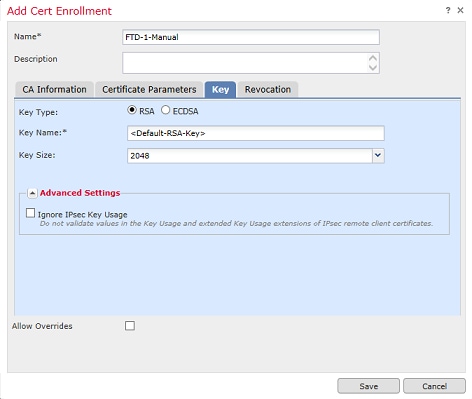Screen dimensions: 472x399
Task: Choose ECDSA key type
Action: (x=165, y=110)
